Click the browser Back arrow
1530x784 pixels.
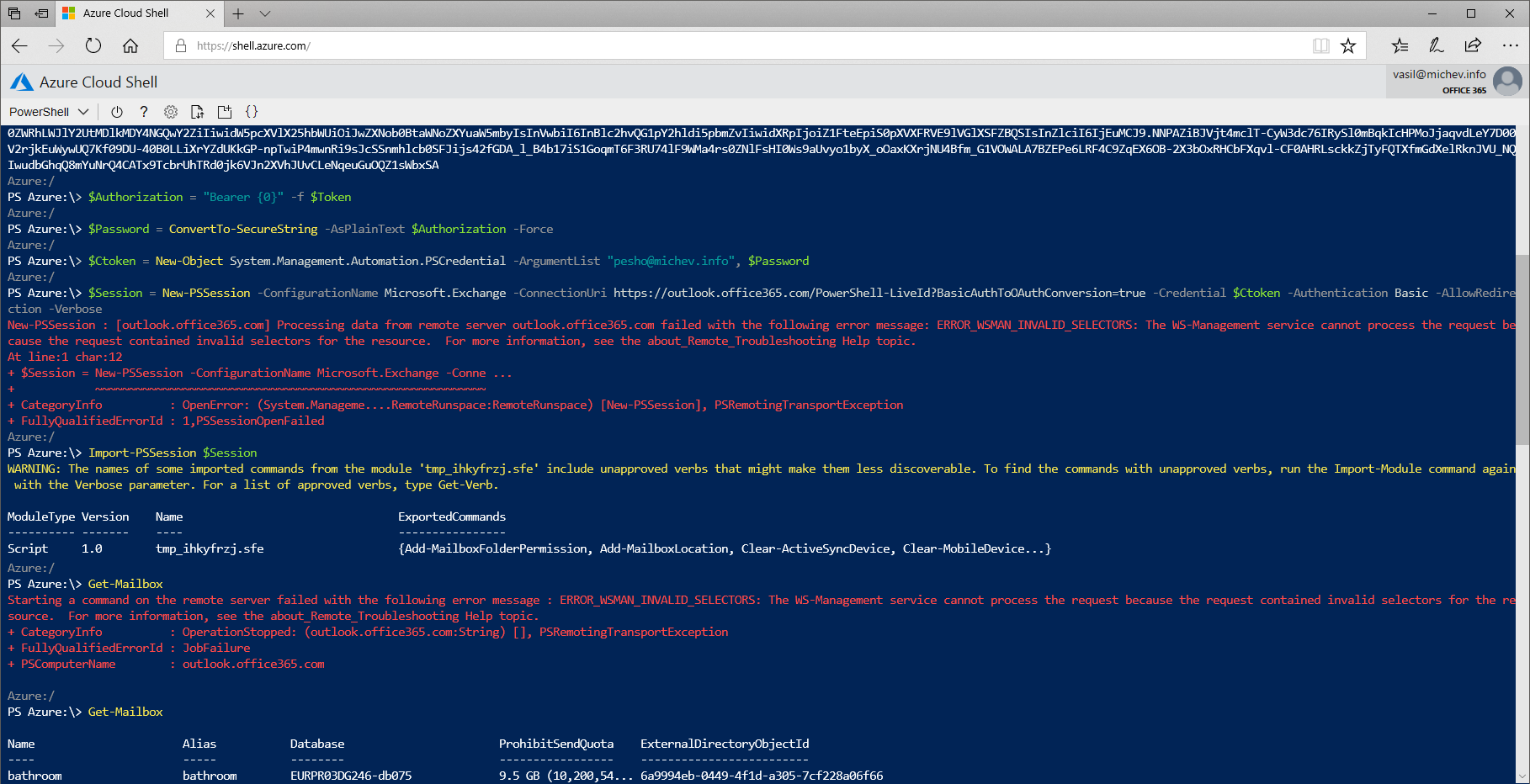tap(20, 45)
